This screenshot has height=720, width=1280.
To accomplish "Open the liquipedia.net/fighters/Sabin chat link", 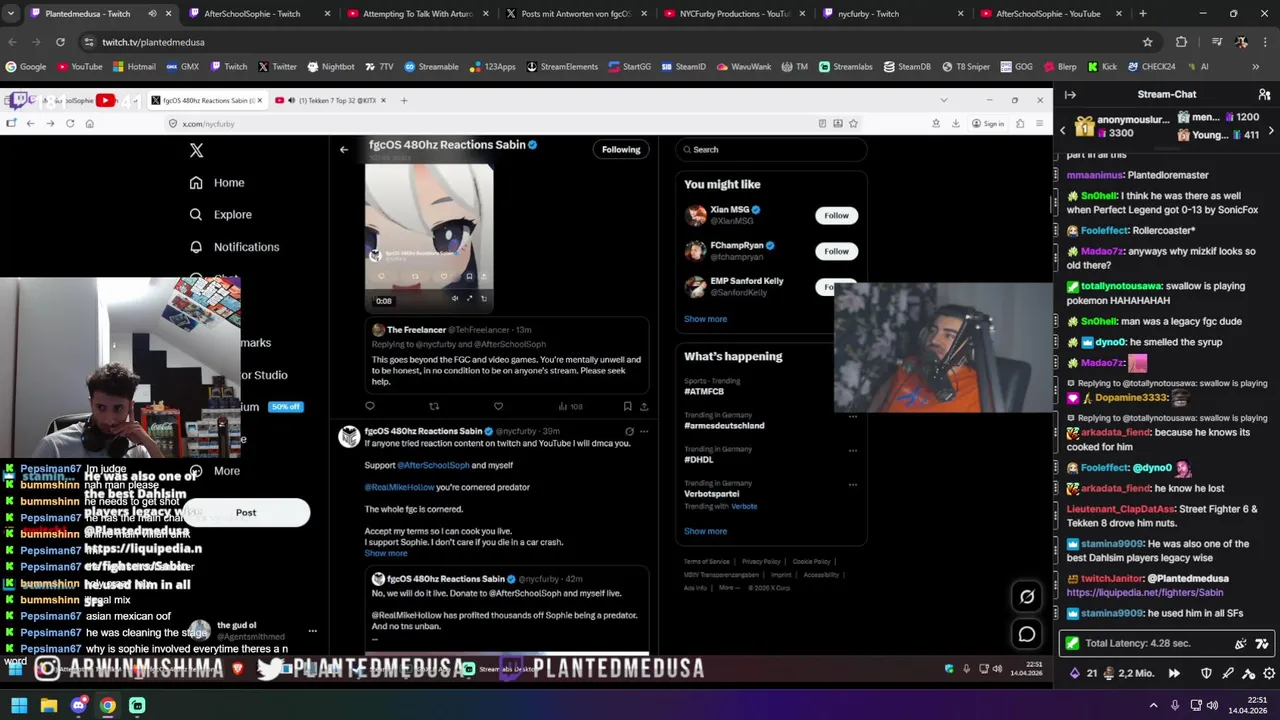I will 1144,593.
